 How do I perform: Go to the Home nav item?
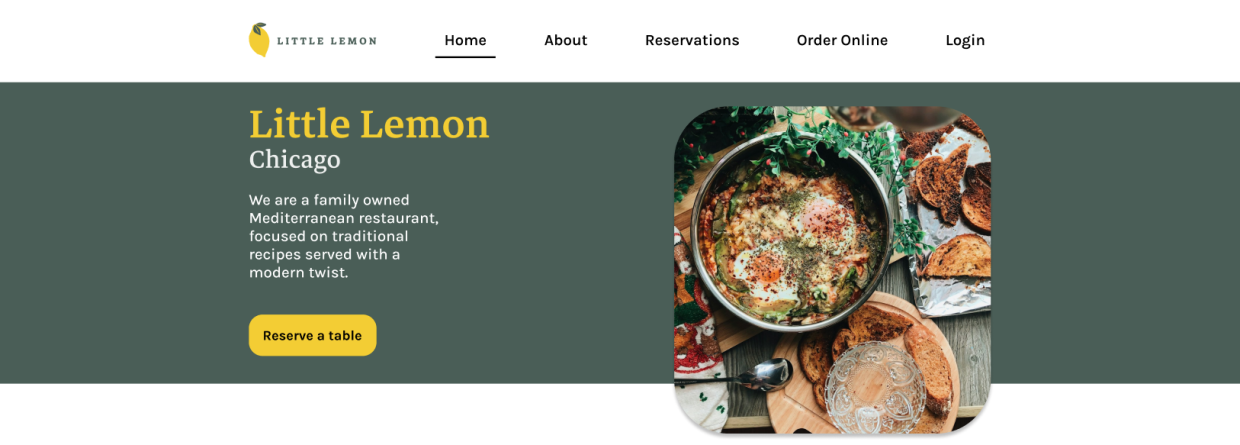(465, 40)
